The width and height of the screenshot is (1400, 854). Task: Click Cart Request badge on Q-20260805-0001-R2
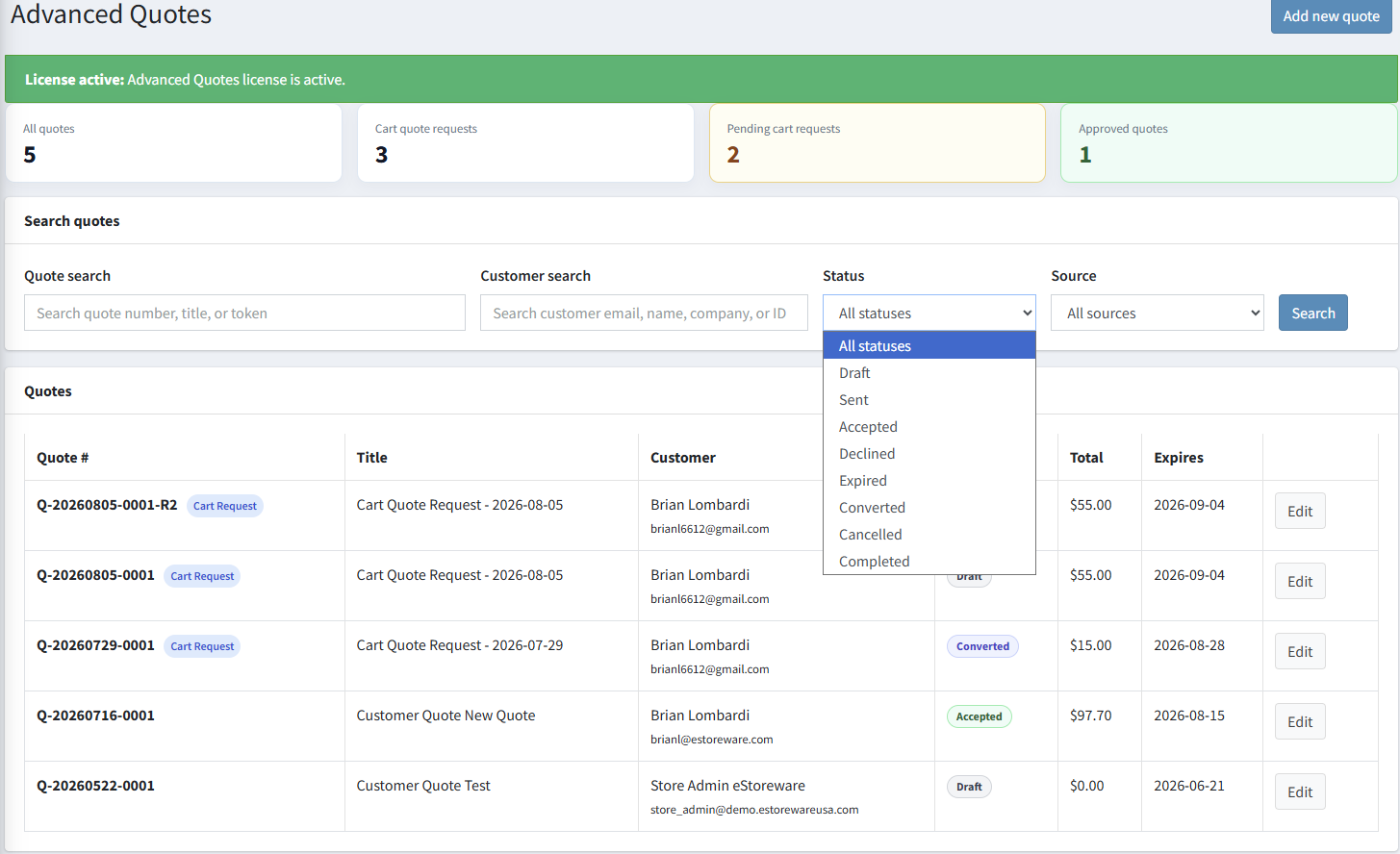tap(225, 506)
